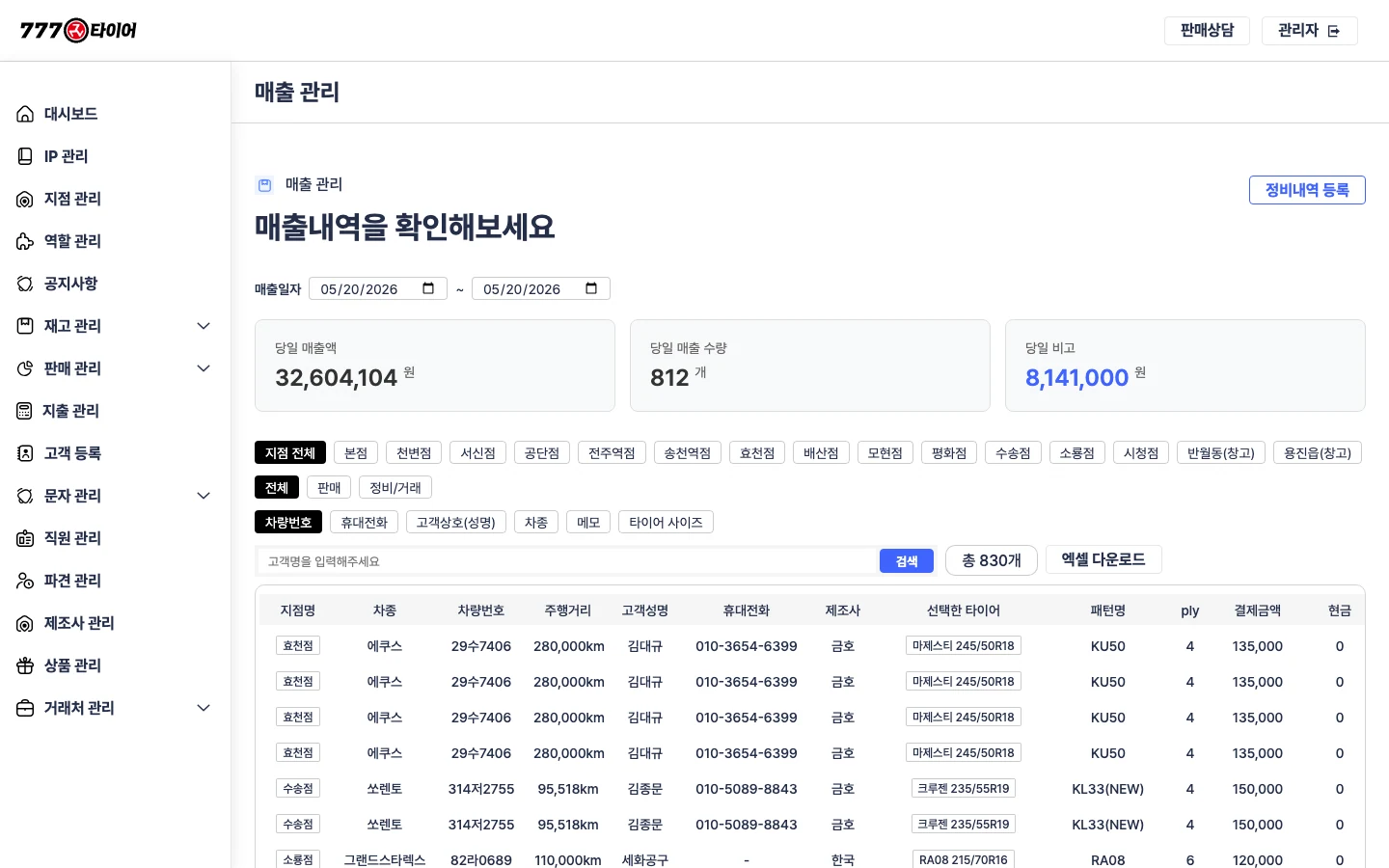Expand the 판매 관리 submenu chevron

(204, 368)
